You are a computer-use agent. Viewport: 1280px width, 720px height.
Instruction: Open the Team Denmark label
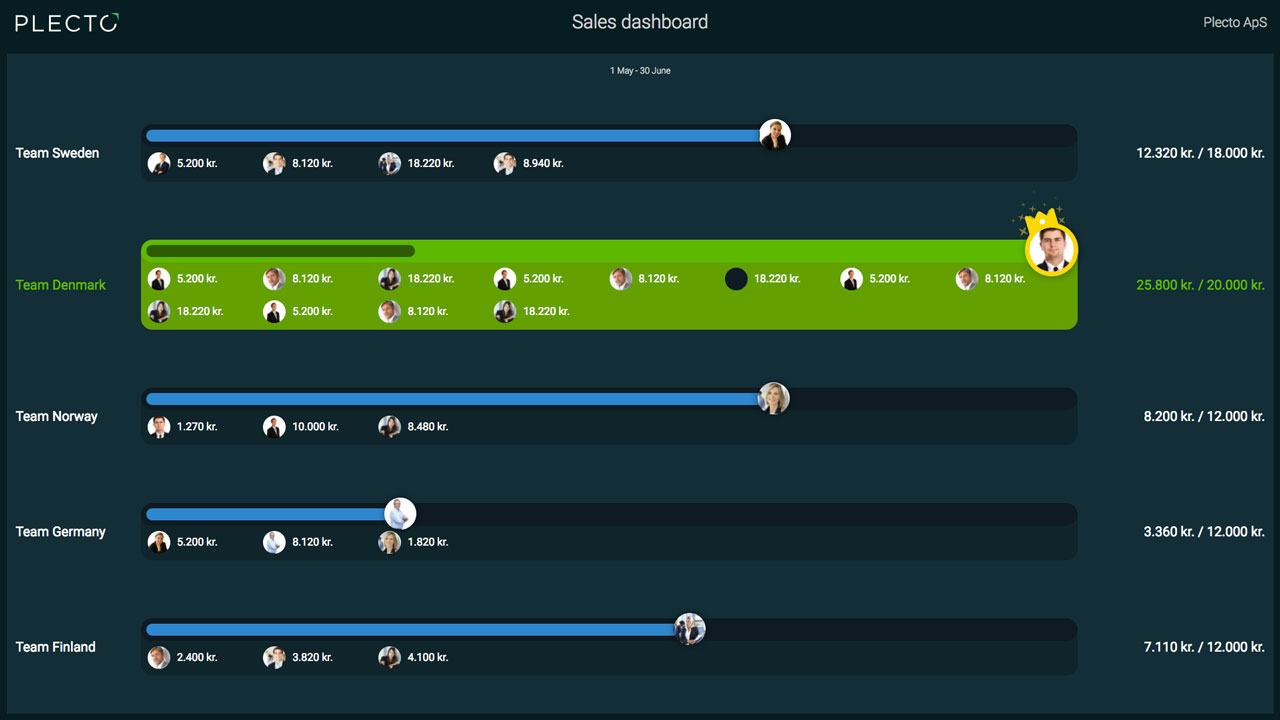(x=61, y=285)
